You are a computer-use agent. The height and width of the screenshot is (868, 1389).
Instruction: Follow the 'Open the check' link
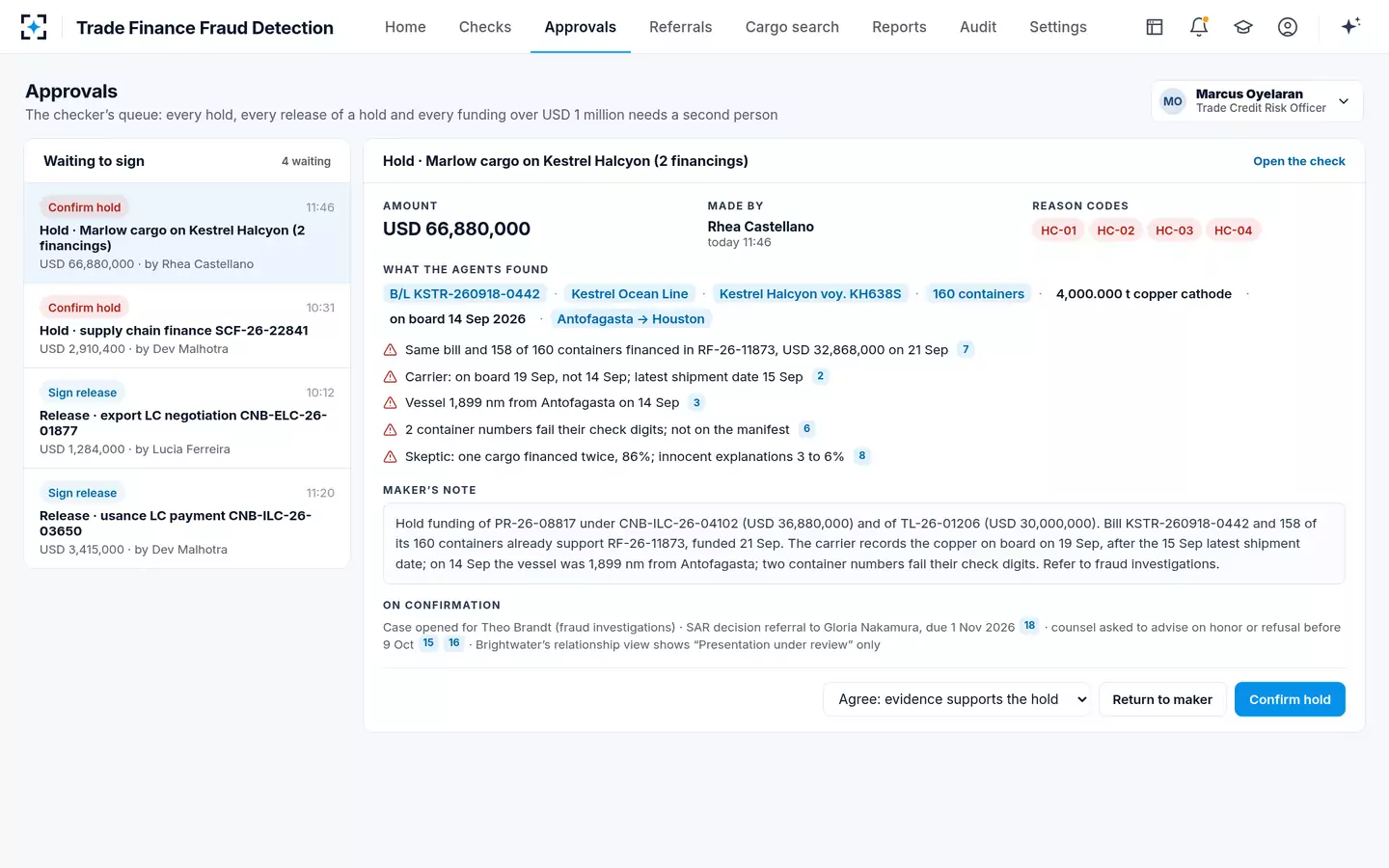click(1299, 161)
